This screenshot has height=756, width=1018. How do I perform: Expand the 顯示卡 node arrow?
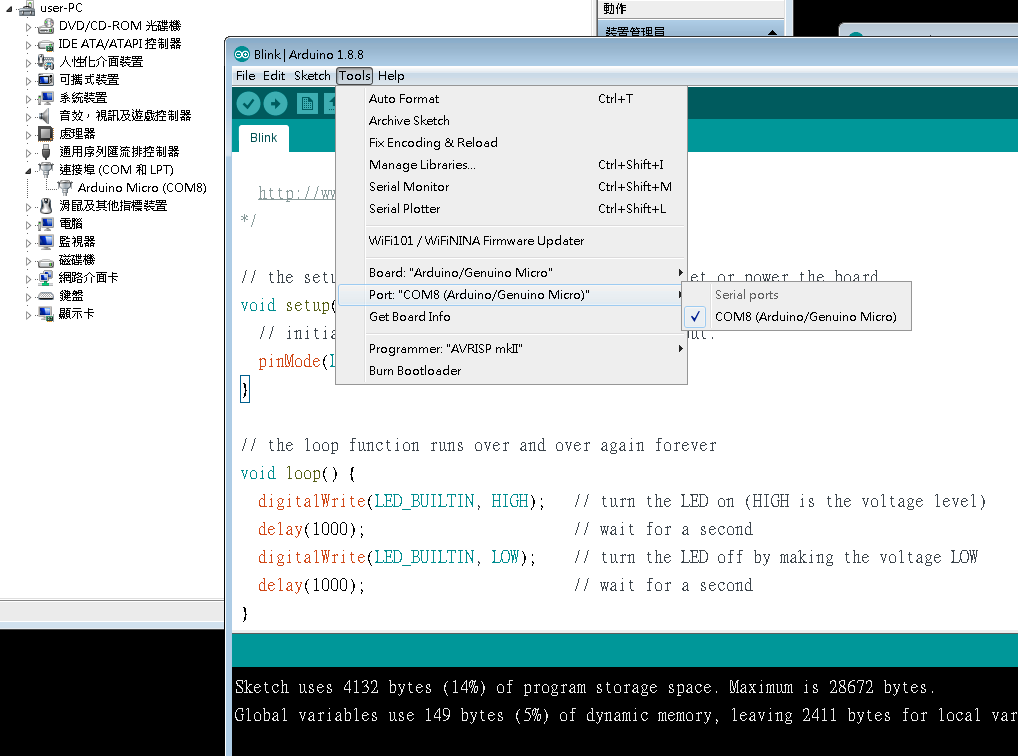pyautogui.click(x=28, y=315)
